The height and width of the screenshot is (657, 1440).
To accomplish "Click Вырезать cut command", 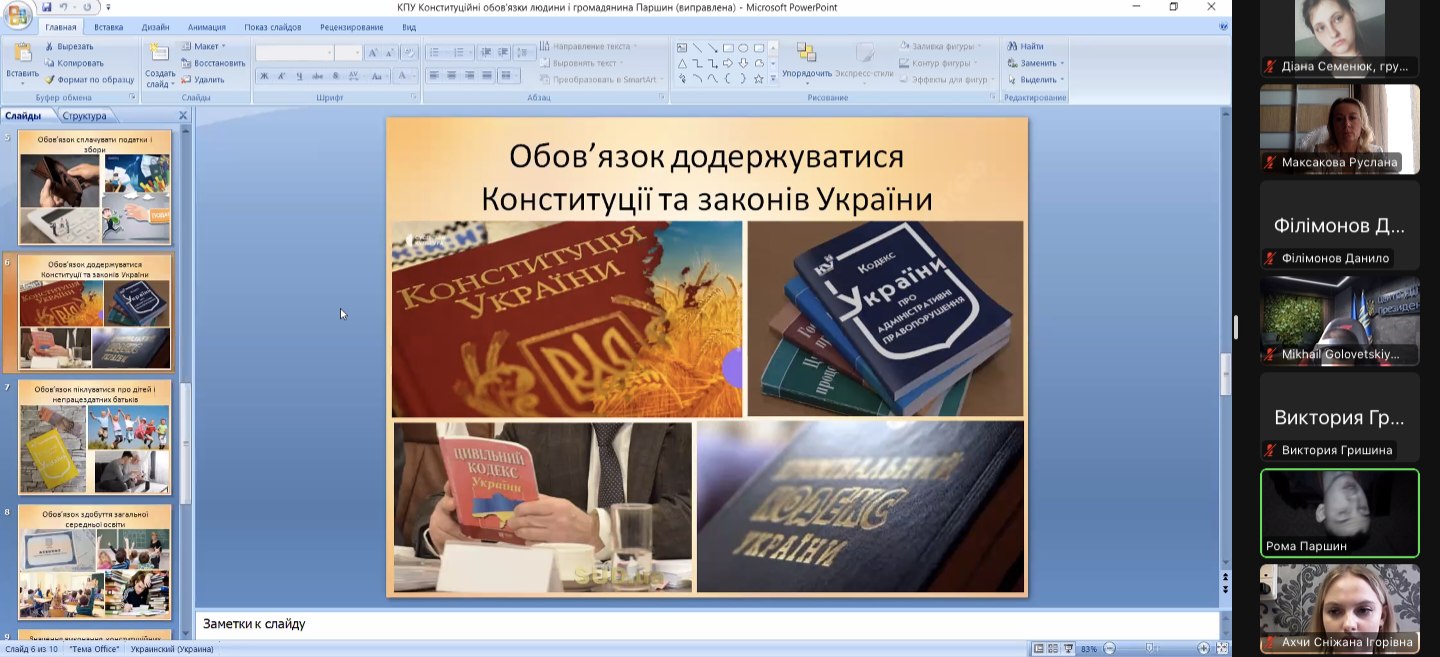I will pyautogui.click(x=74, y=46).
